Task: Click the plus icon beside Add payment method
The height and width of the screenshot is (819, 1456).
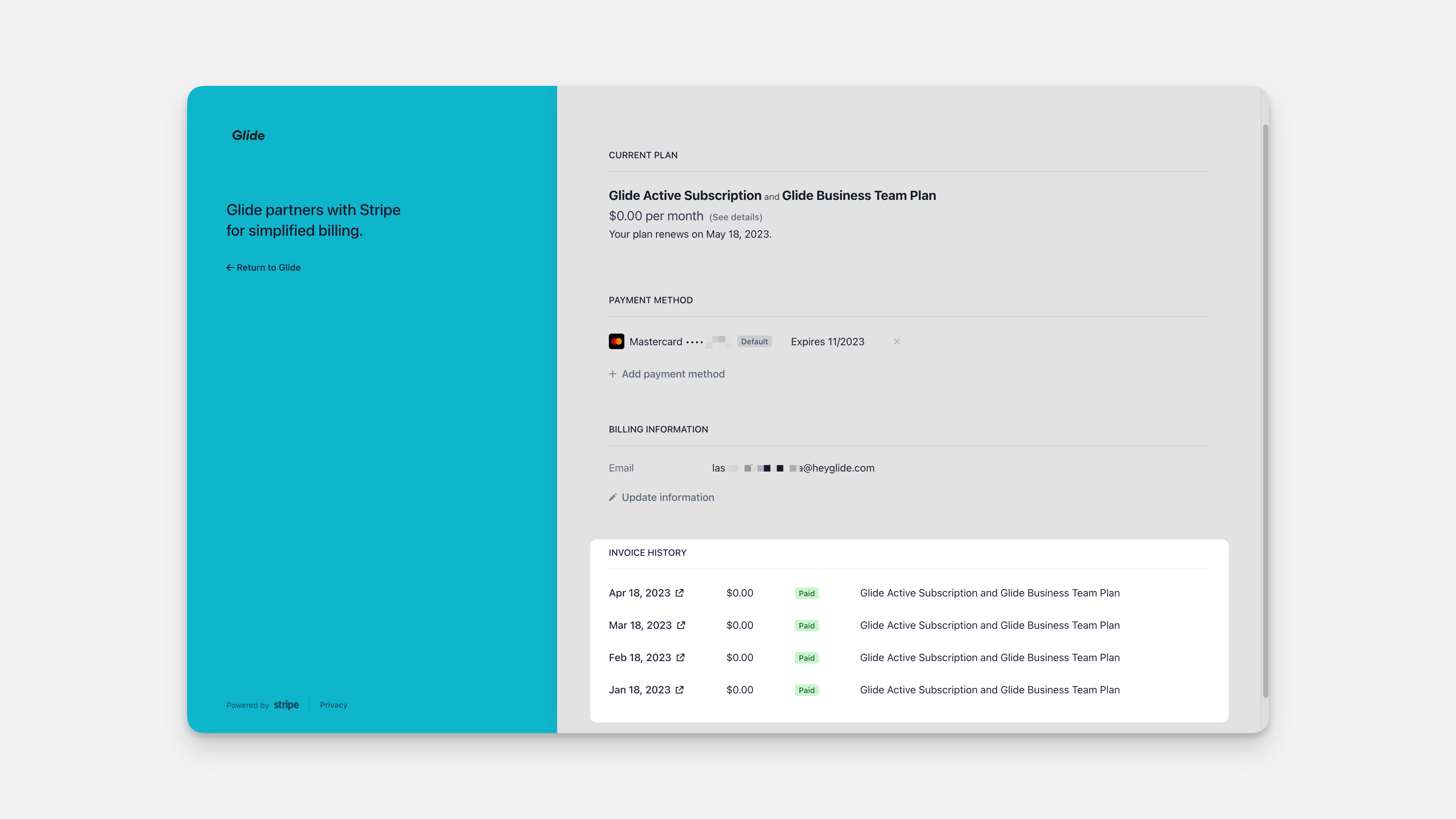Action: (613, 374)
